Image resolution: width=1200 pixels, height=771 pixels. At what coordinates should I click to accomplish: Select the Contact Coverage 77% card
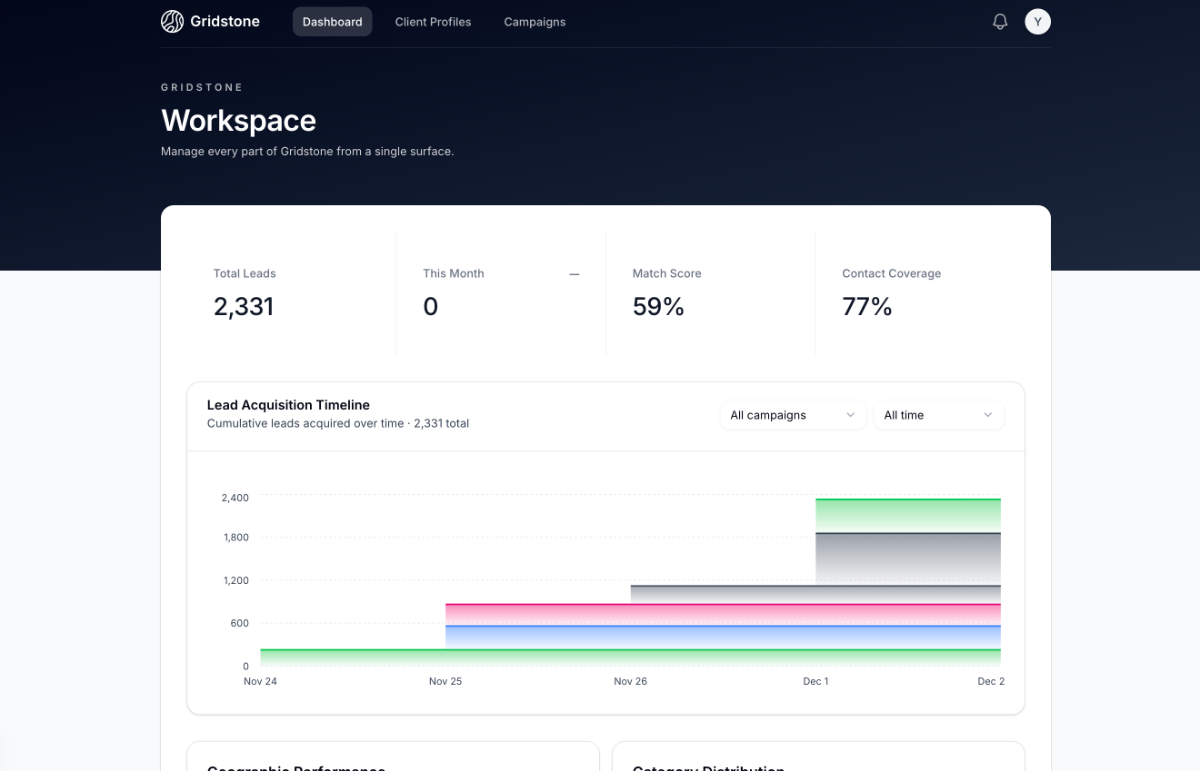(919, 294)
